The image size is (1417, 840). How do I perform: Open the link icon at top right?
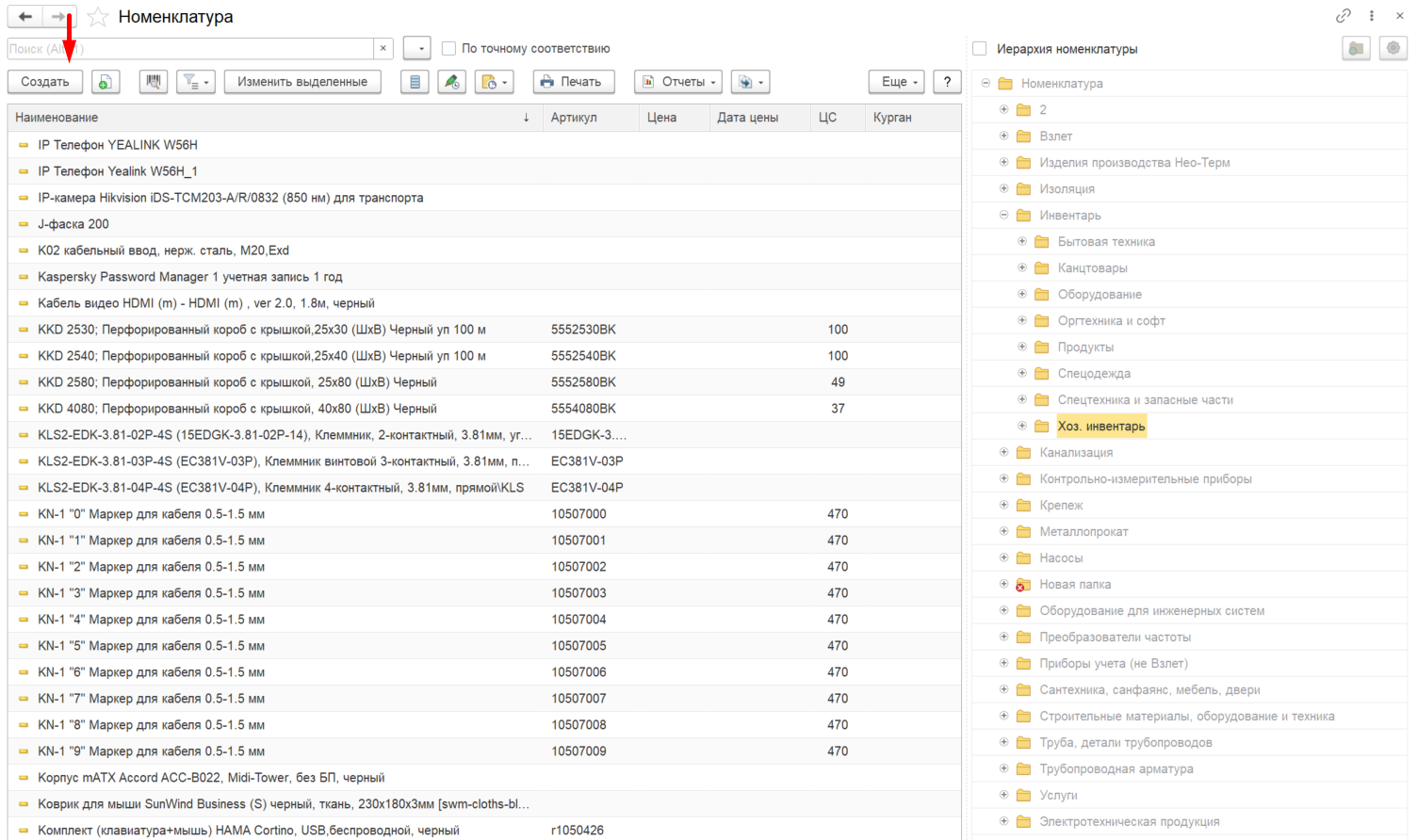tap(1343, 16)
